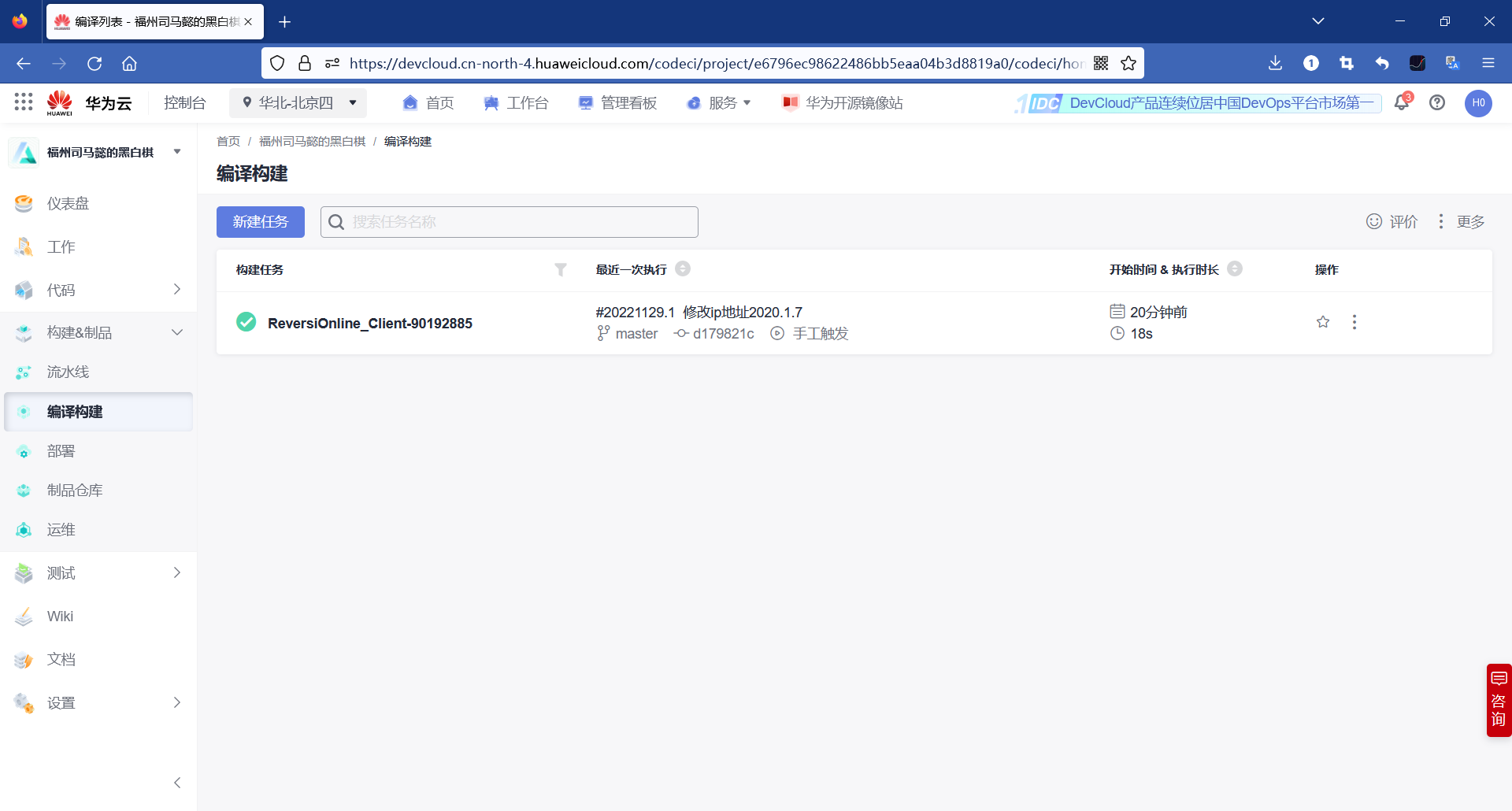
Task: Open the Firefox application menu
Action: [1488, 63]
